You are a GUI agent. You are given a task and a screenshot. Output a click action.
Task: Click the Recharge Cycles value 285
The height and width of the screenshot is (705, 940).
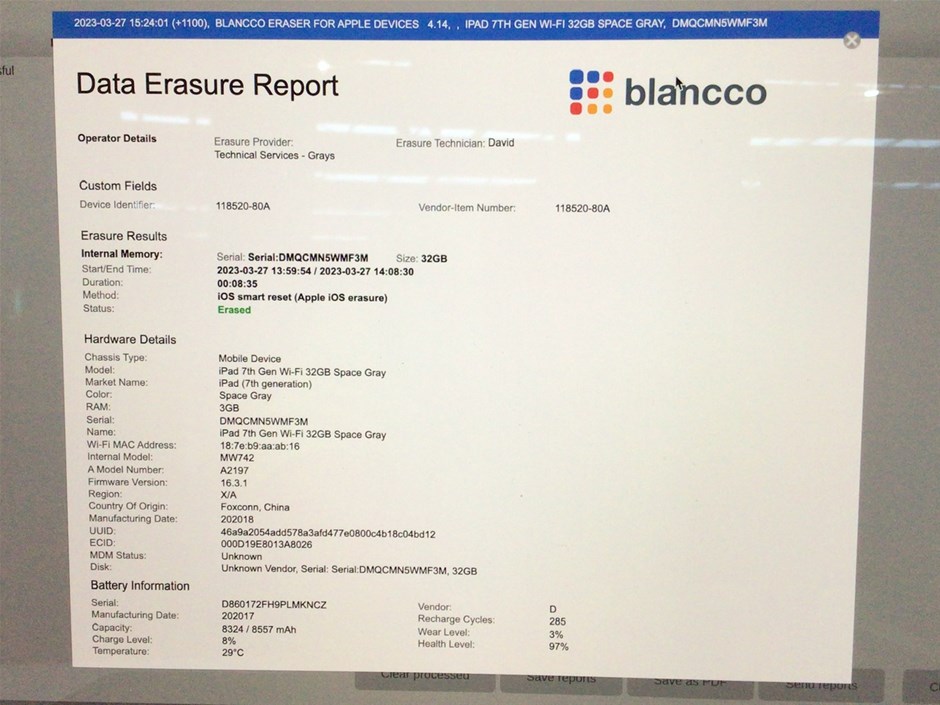tap(557, 621)
